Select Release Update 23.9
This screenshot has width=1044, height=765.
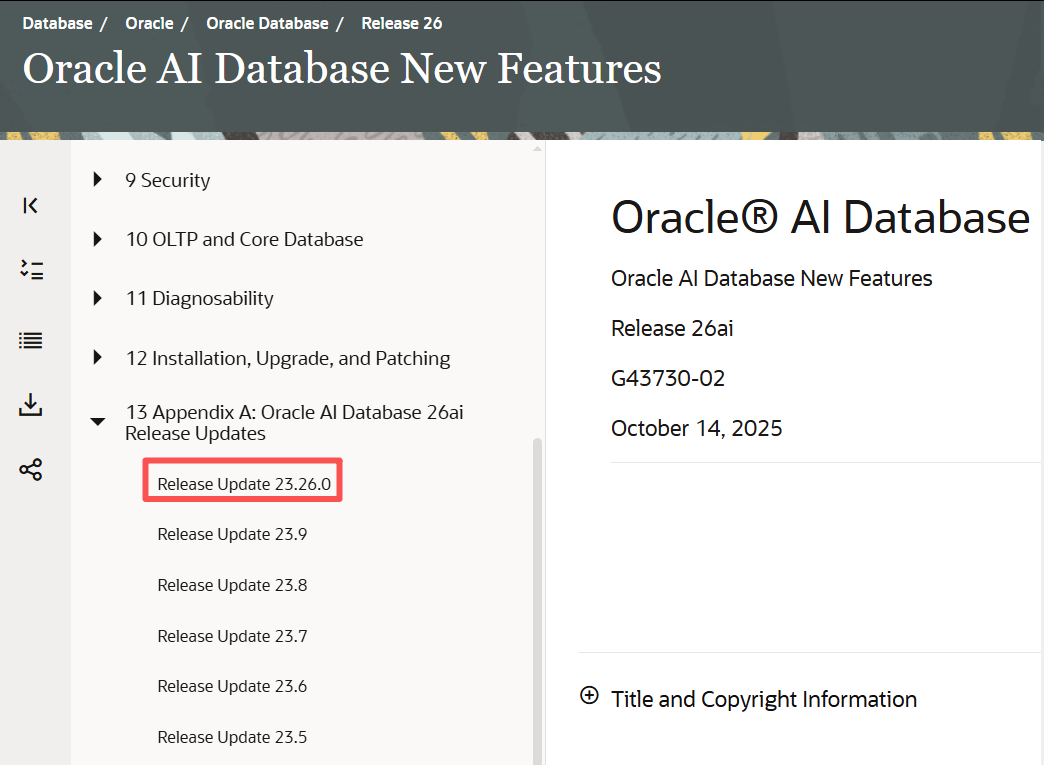[232, 534]
